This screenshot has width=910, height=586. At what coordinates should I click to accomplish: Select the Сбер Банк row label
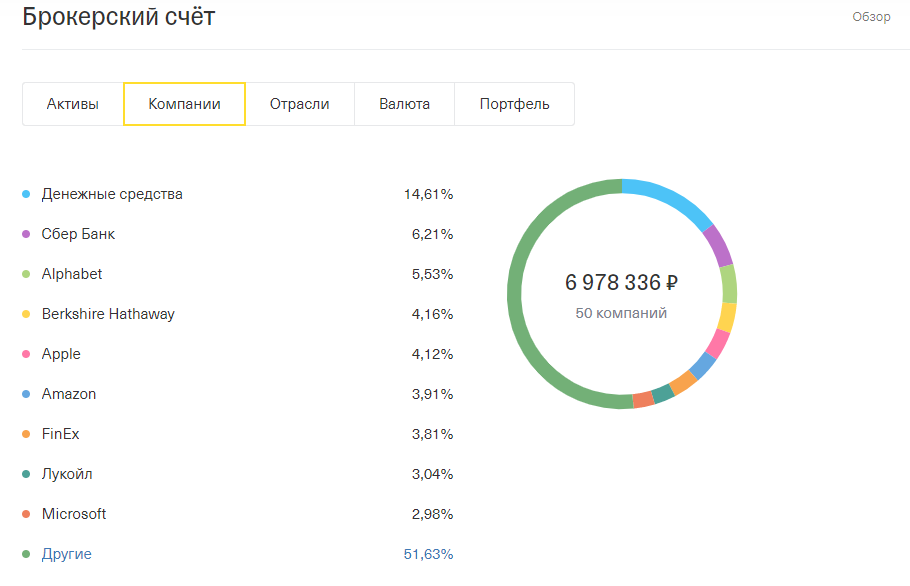(x=78, y=234)
